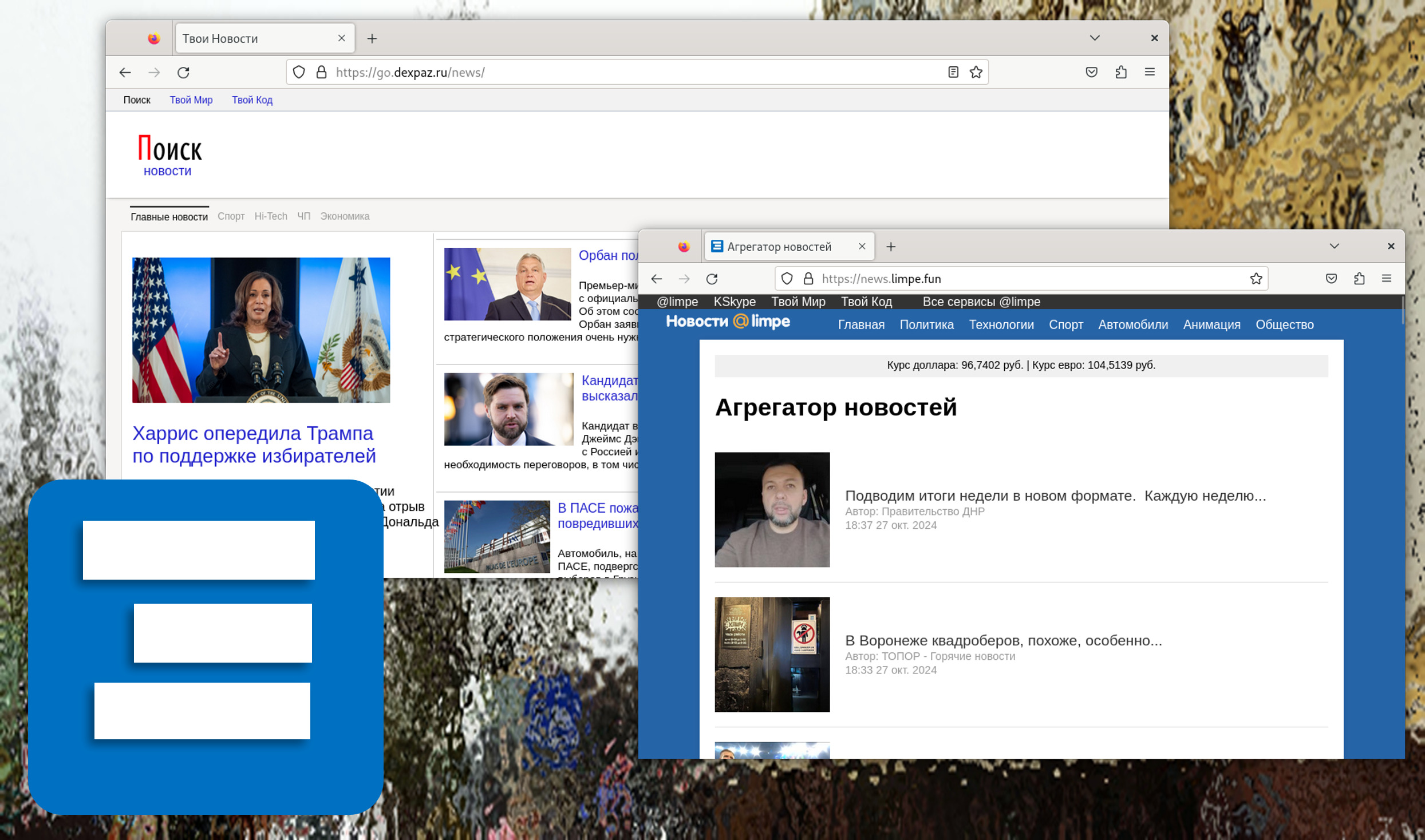The width and height of the screenshot is (1425, 840).
Task: Show site info lock for news.limpe.fun
Action: point(808,279)
